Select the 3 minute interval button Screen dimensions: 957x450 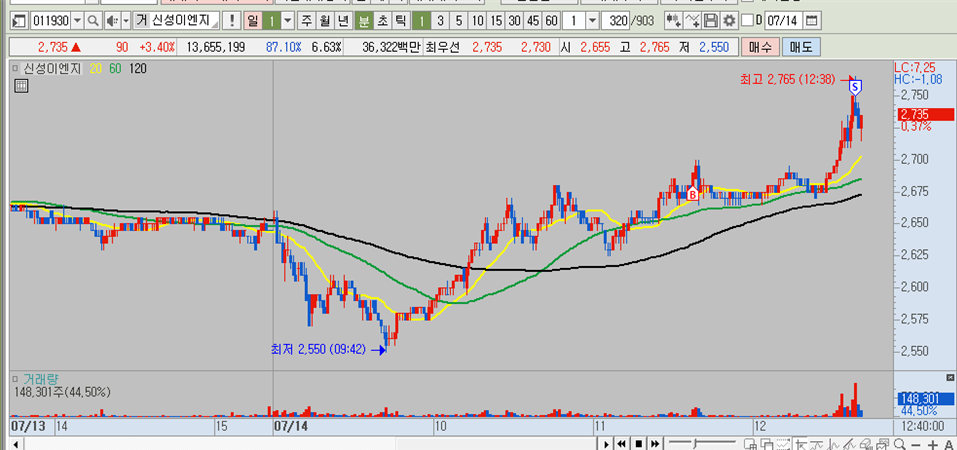pos(440,21)
